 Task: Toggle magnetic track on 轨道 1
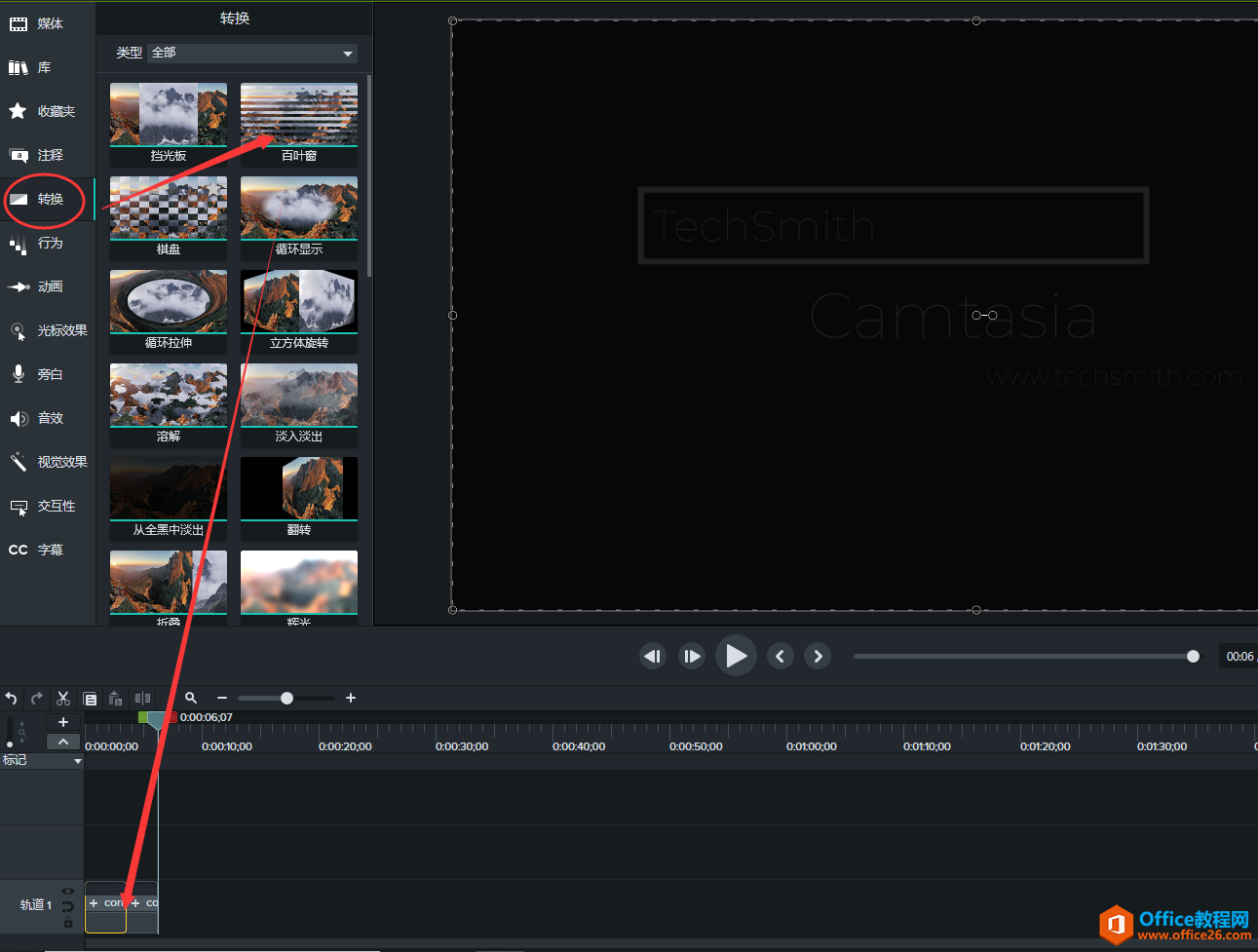click(67, 906)
